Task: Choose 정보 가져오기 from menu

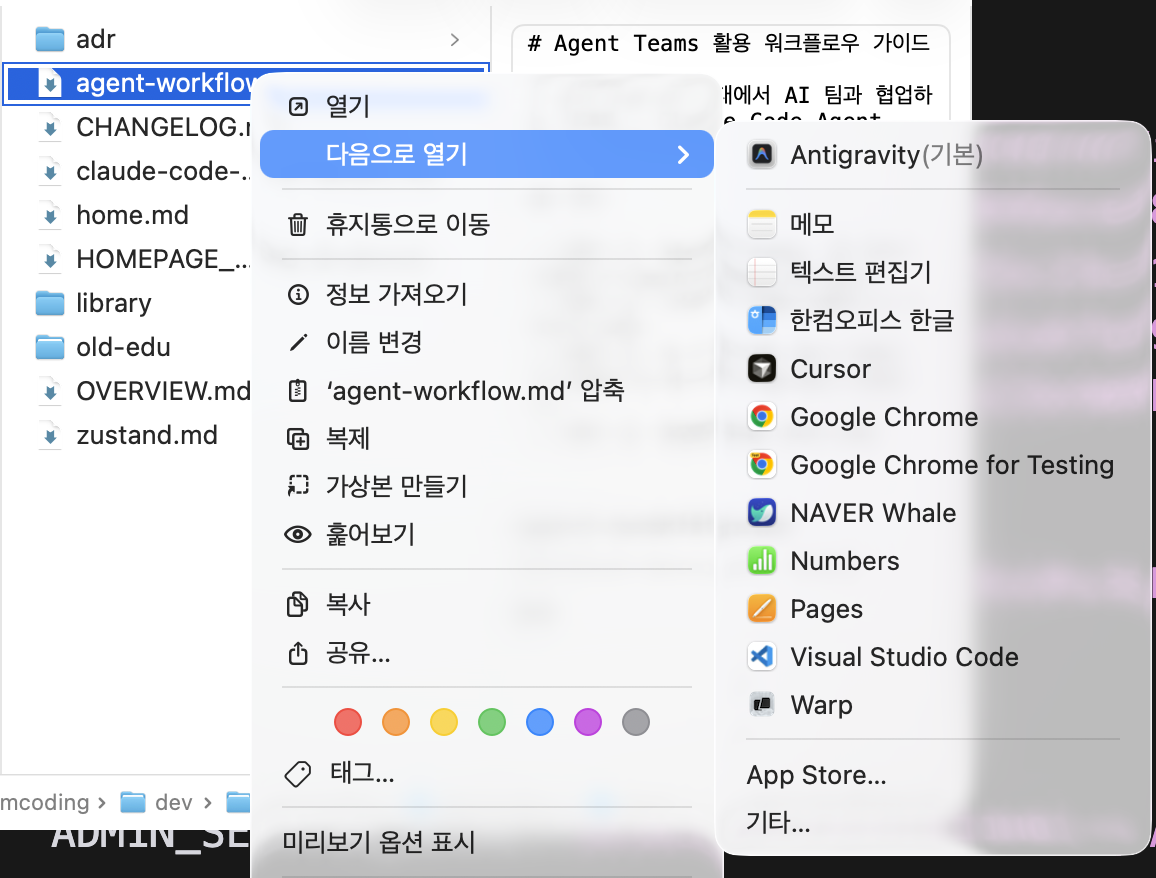Action: click(x=487, y=295)
